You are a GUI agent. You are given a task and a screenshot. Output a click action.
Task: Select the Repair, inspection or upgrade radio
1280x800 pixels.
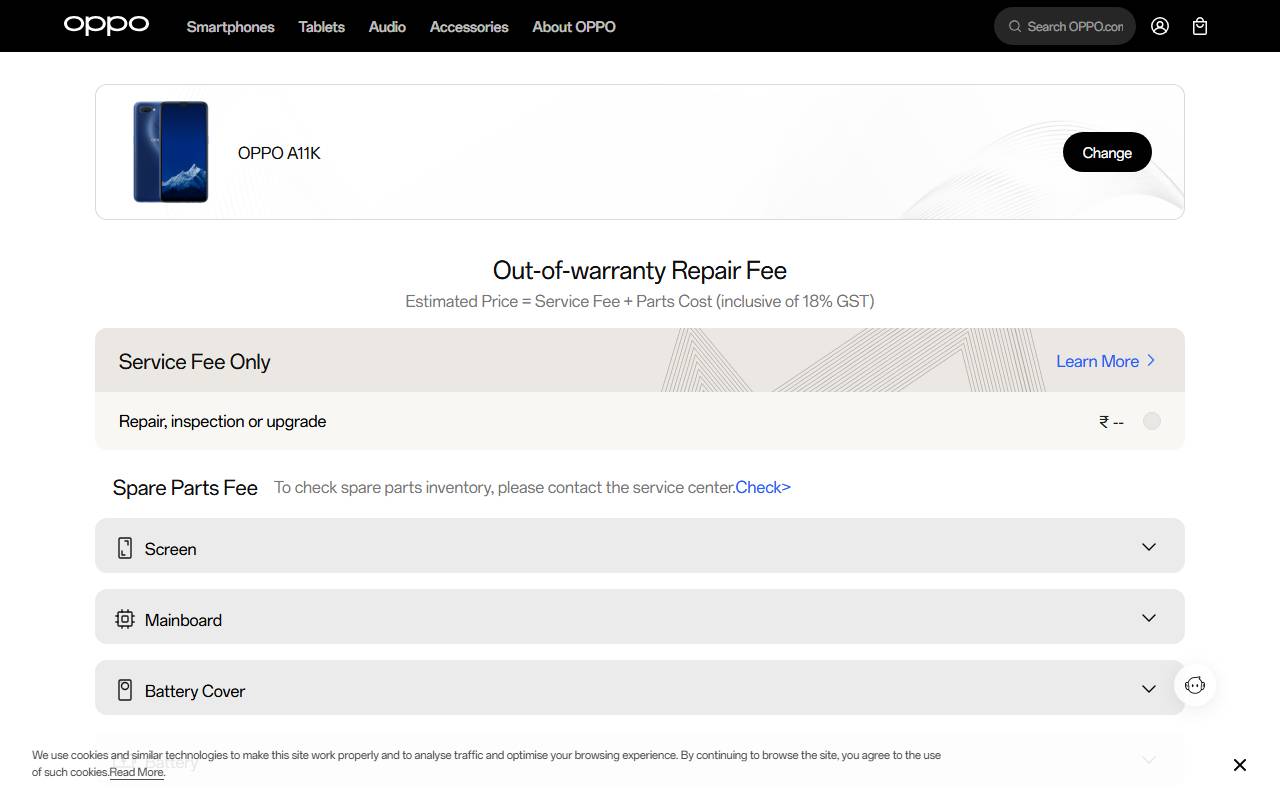click(x=1152, y=421)
